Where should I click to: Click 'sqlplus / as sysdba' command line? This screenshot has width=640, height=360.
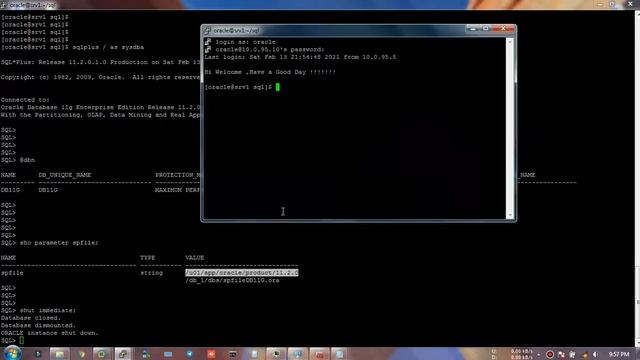pos(108,47)
